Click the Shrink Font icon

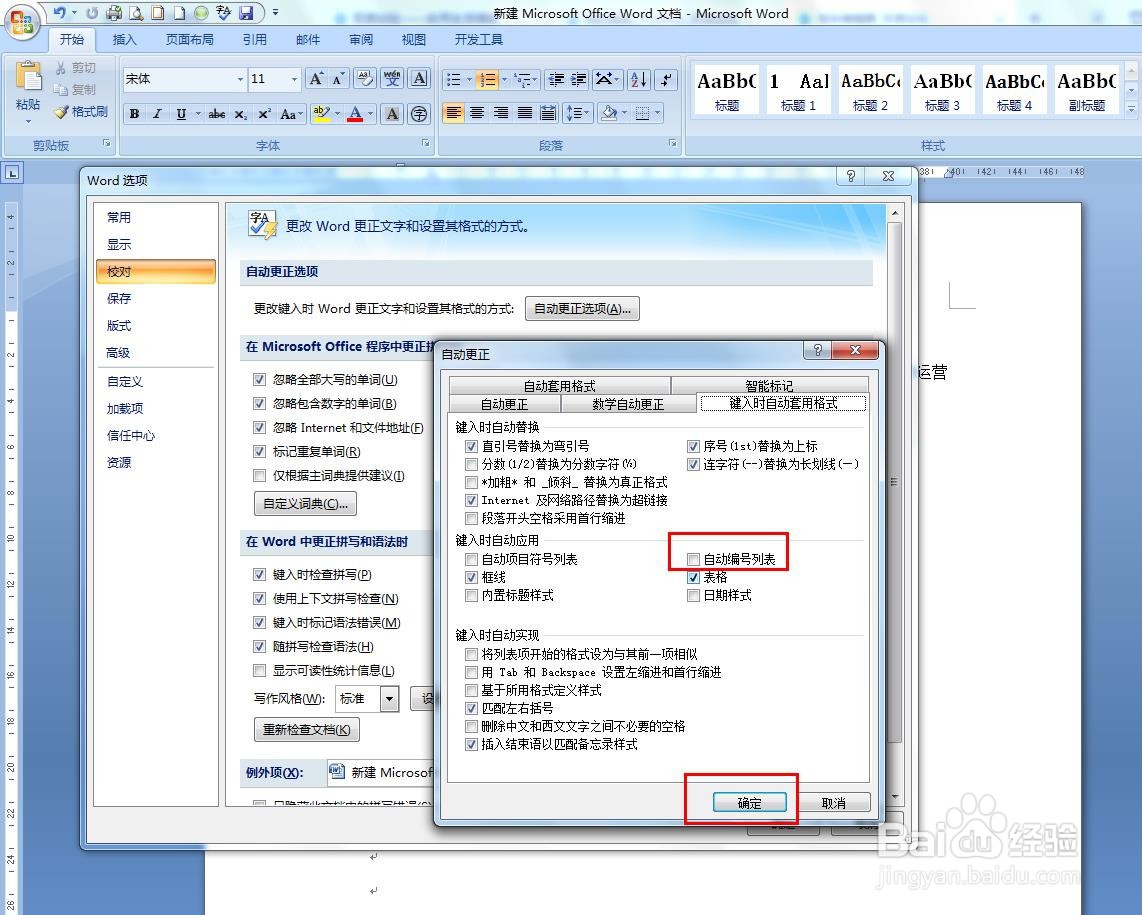[x=339, y=79]
